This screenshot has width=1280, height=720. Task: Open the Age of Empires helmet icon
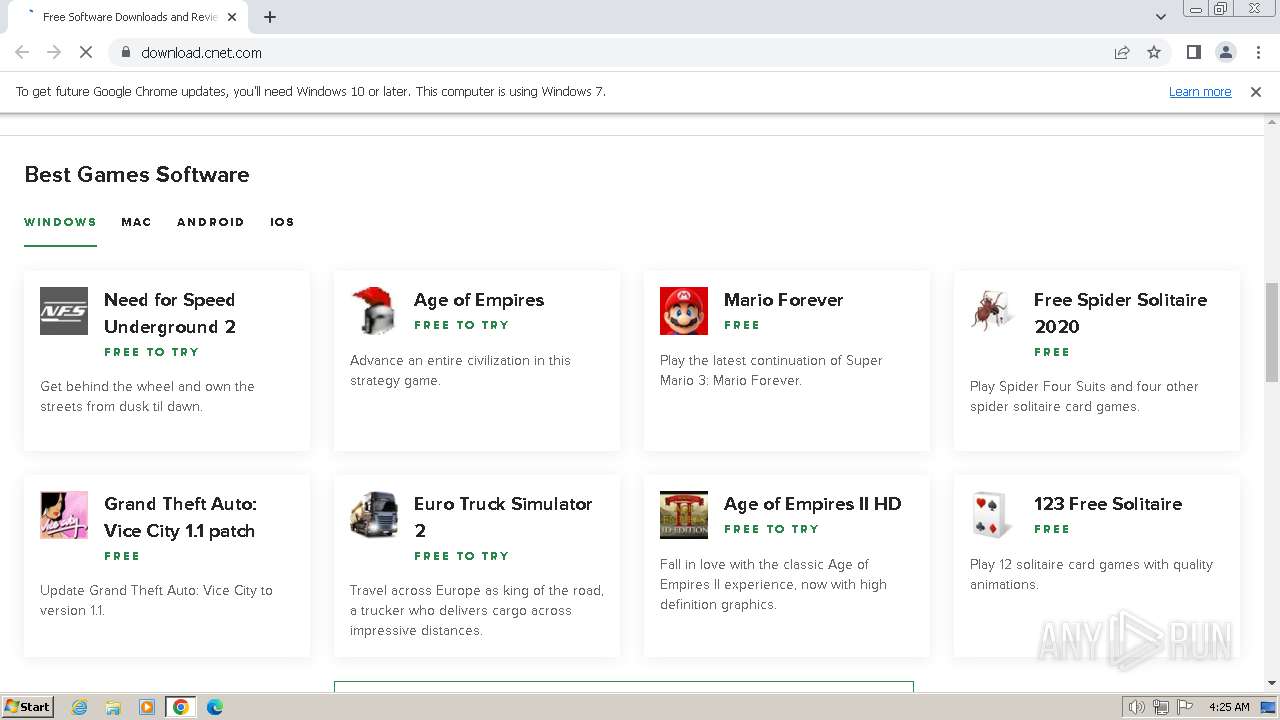coord(374,311)
